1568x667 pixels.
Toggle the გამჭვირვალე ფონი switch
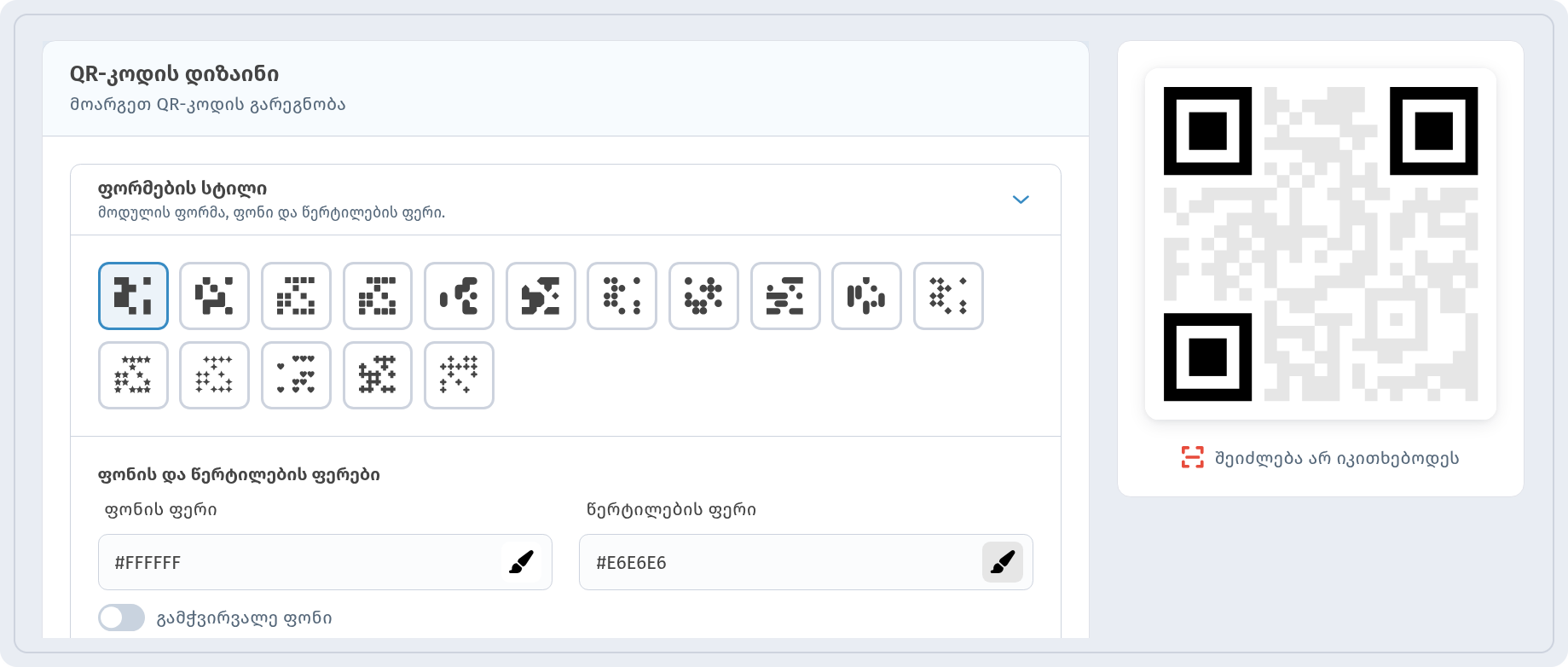[x=121, y=618]
